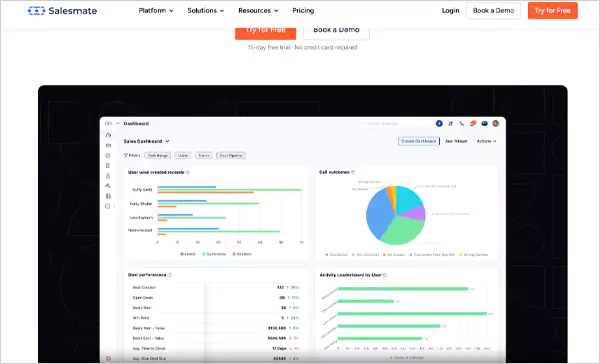Click the Add Widget button

click(x=456, y=141)
